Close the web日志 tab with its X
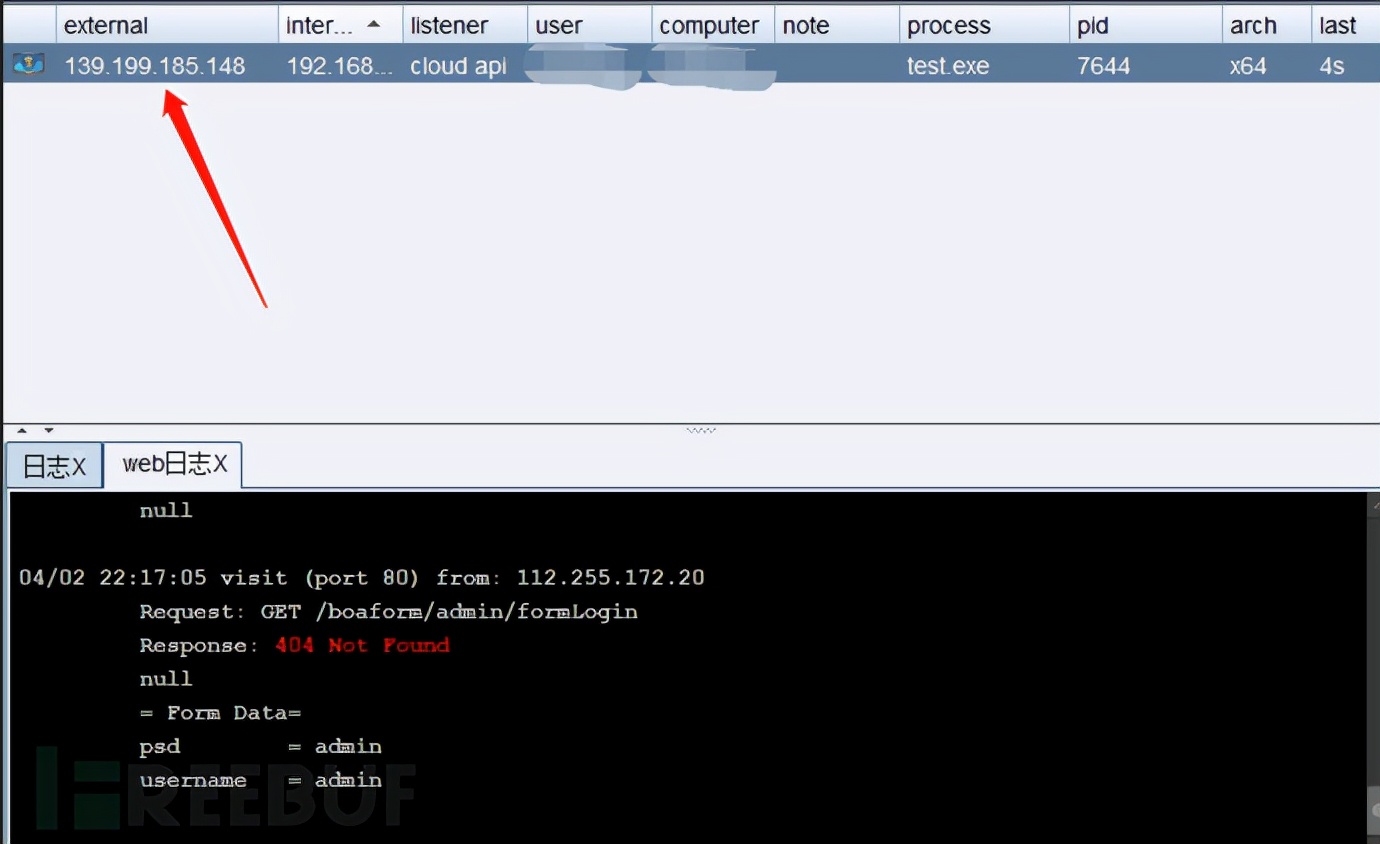Screen dimensions: 1380x844 pos(220,464)
